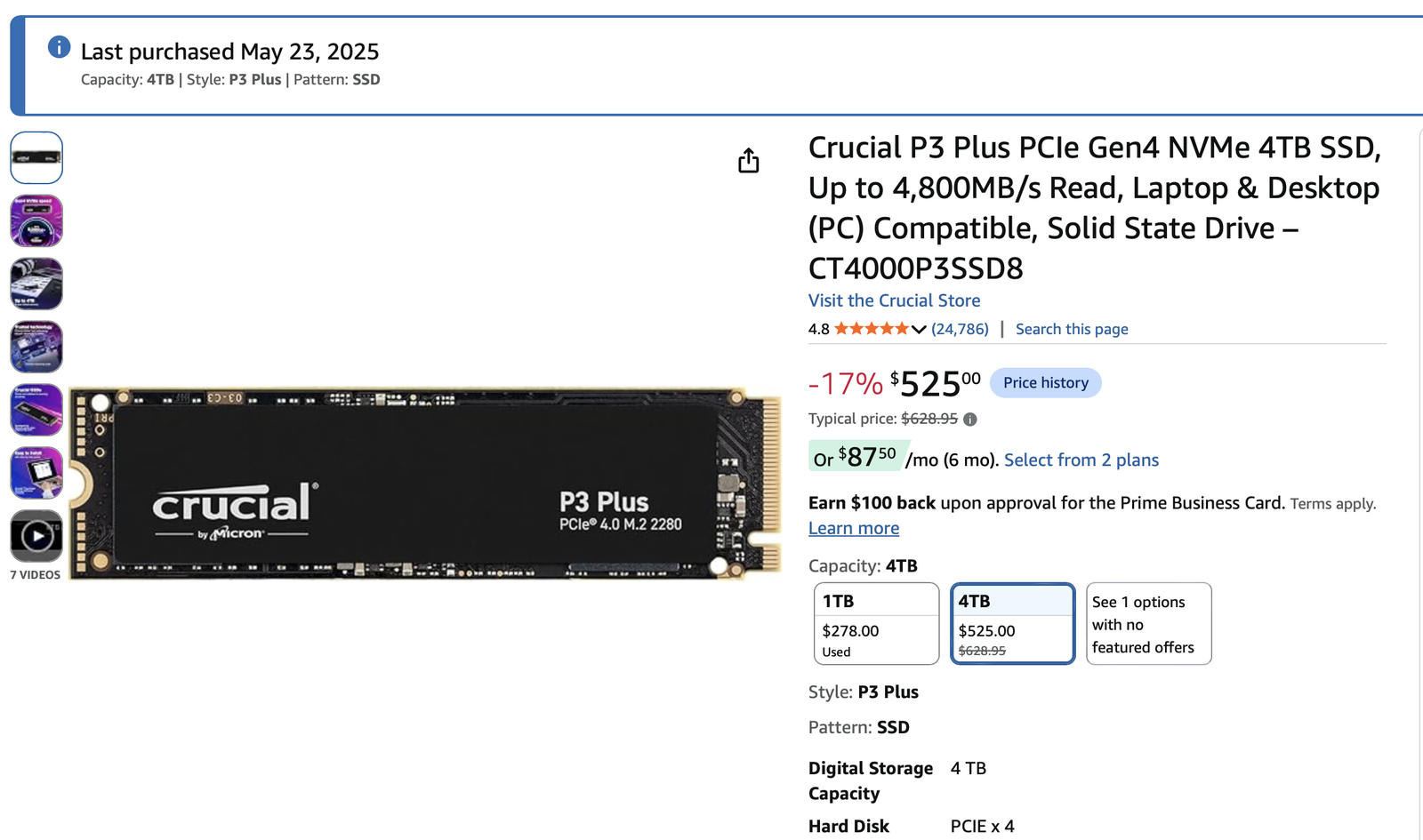Select the fifth product thumbnail
The width and height of the screenshot is (1423, 840).
36,410
